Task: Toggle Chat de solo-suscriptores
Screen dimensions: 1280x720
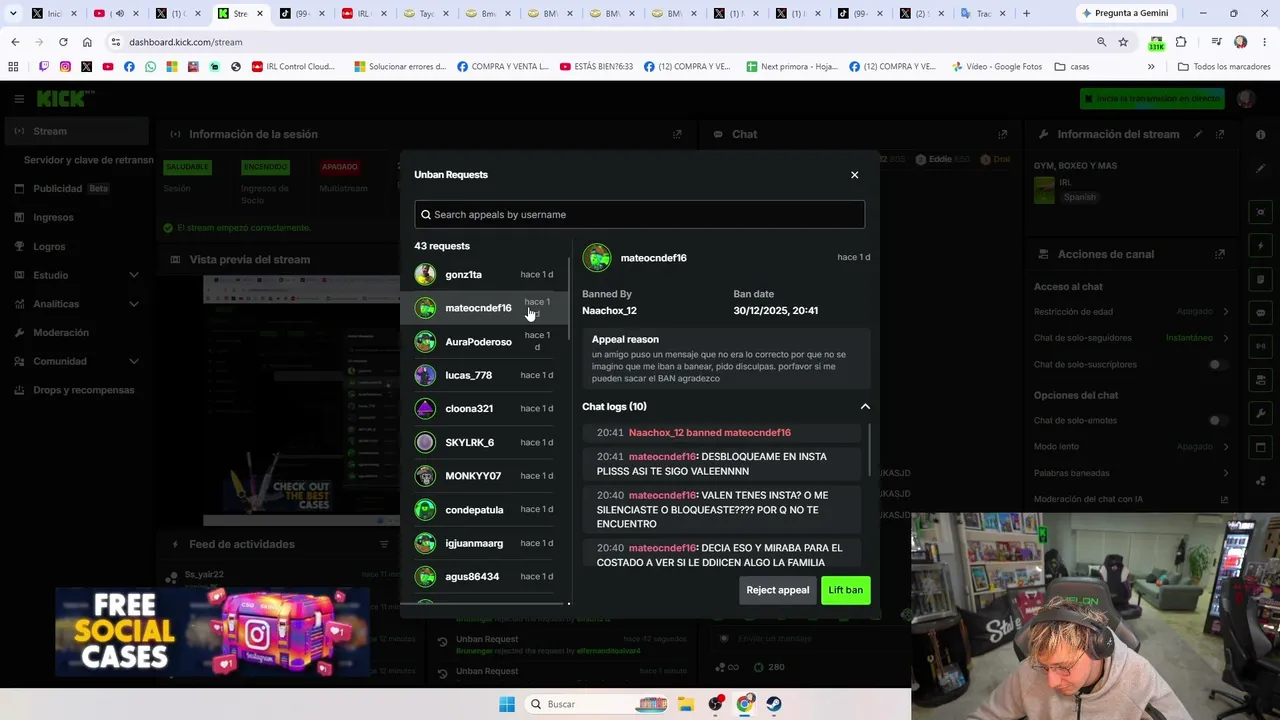Action: coord(1216,365)
